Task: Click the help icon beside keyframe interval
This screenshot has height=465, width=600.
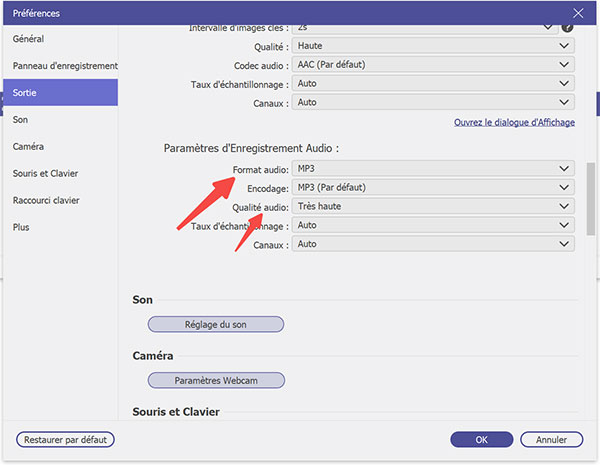Action: pos(567,28)
